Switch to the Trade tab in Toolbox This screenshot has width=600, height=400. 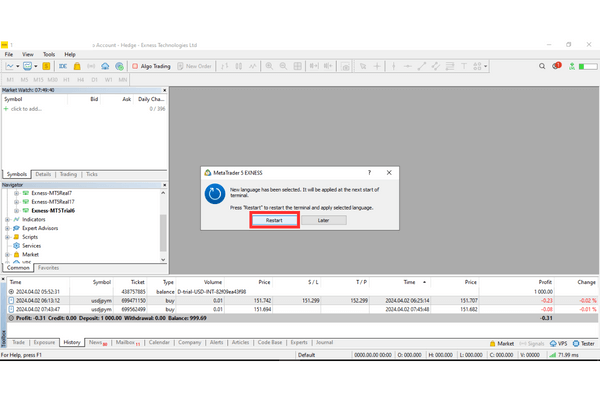(17, 342)
